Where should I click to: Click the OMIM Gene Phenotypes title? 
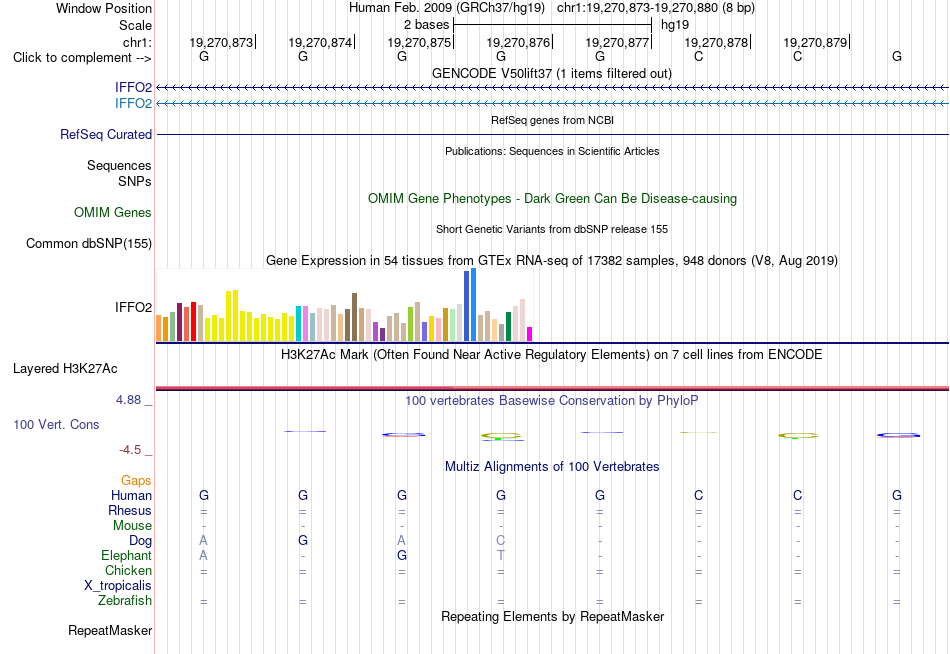(552, 198)
